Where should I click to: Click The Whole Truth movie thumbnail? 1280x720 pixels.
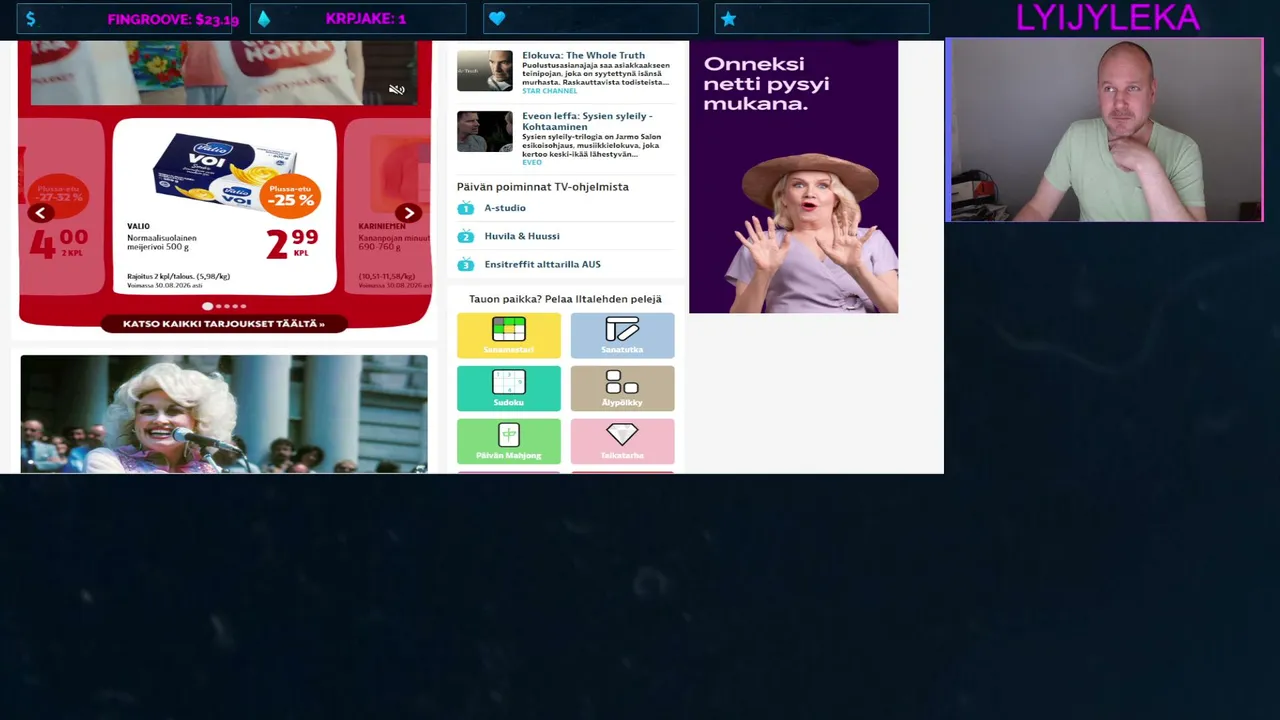485,71
